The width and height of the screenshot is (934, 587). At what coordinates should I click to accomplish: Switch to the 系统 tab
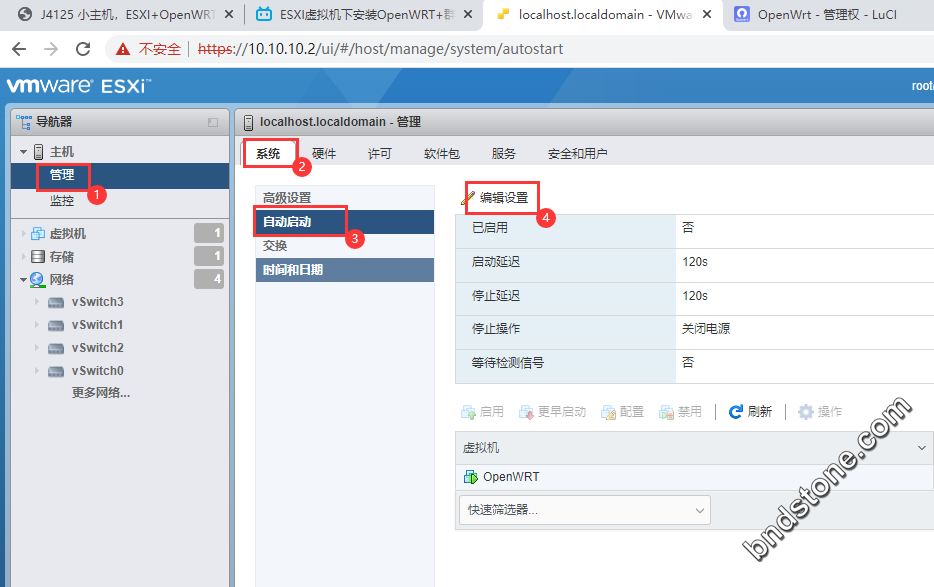point(268,154)
